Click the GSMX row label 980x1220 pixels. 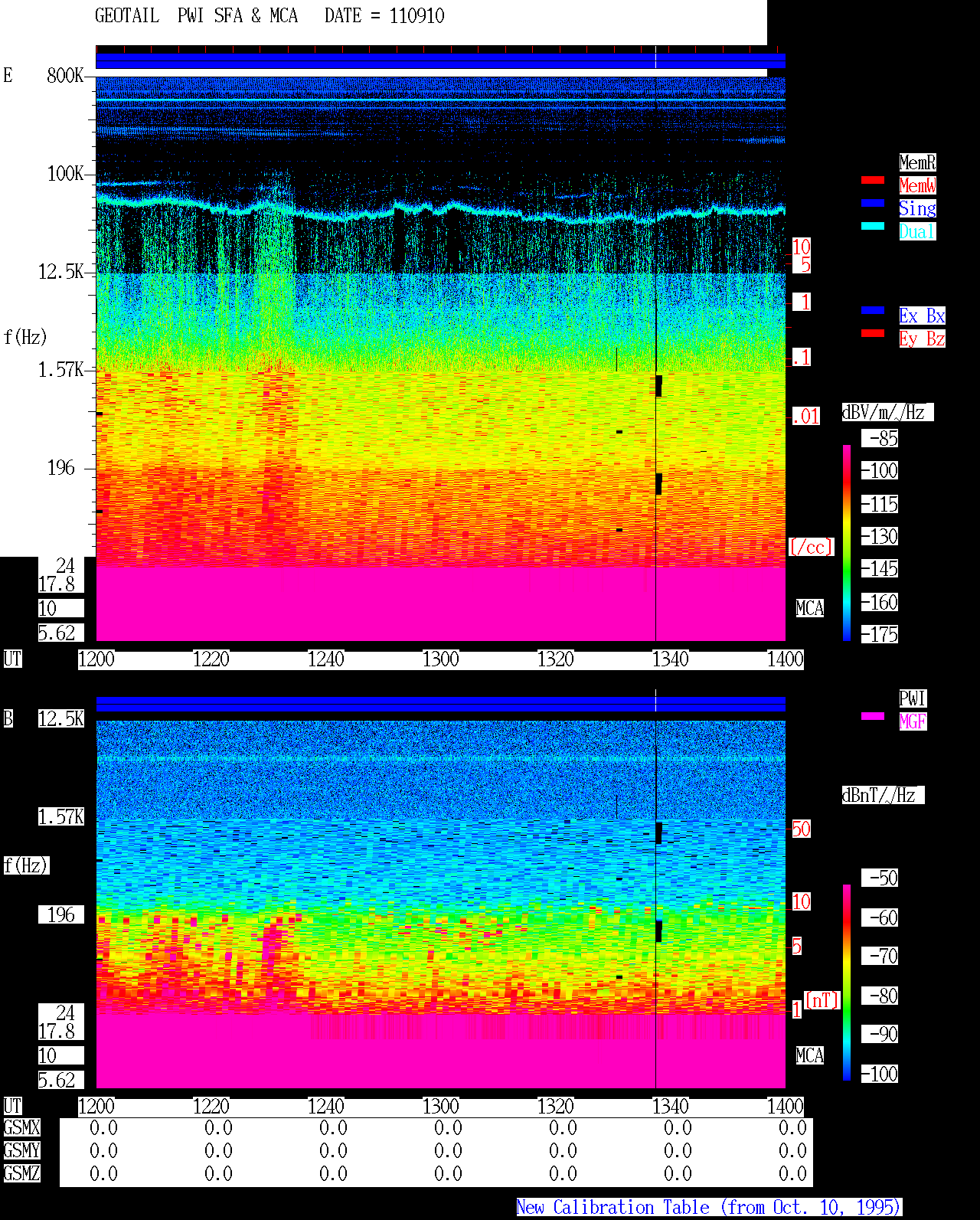coord(21,1128)
